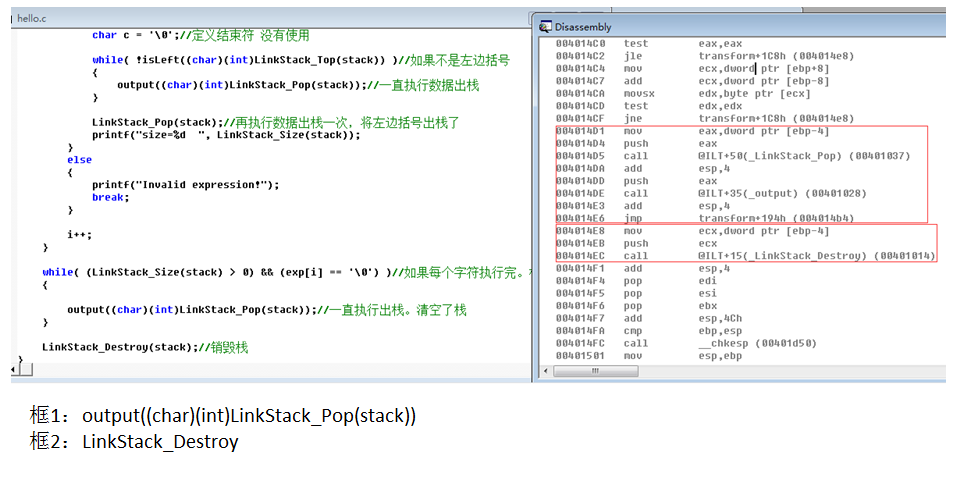965x478 pixels.
Task: Click disassembly line 004014CD test edx,edx
Action: (x=649, y=106)
